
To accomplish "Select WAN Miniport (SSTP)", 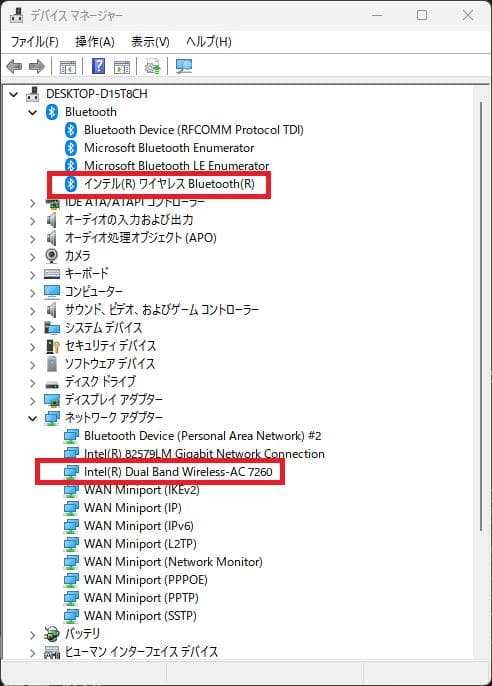I will 140,616.
